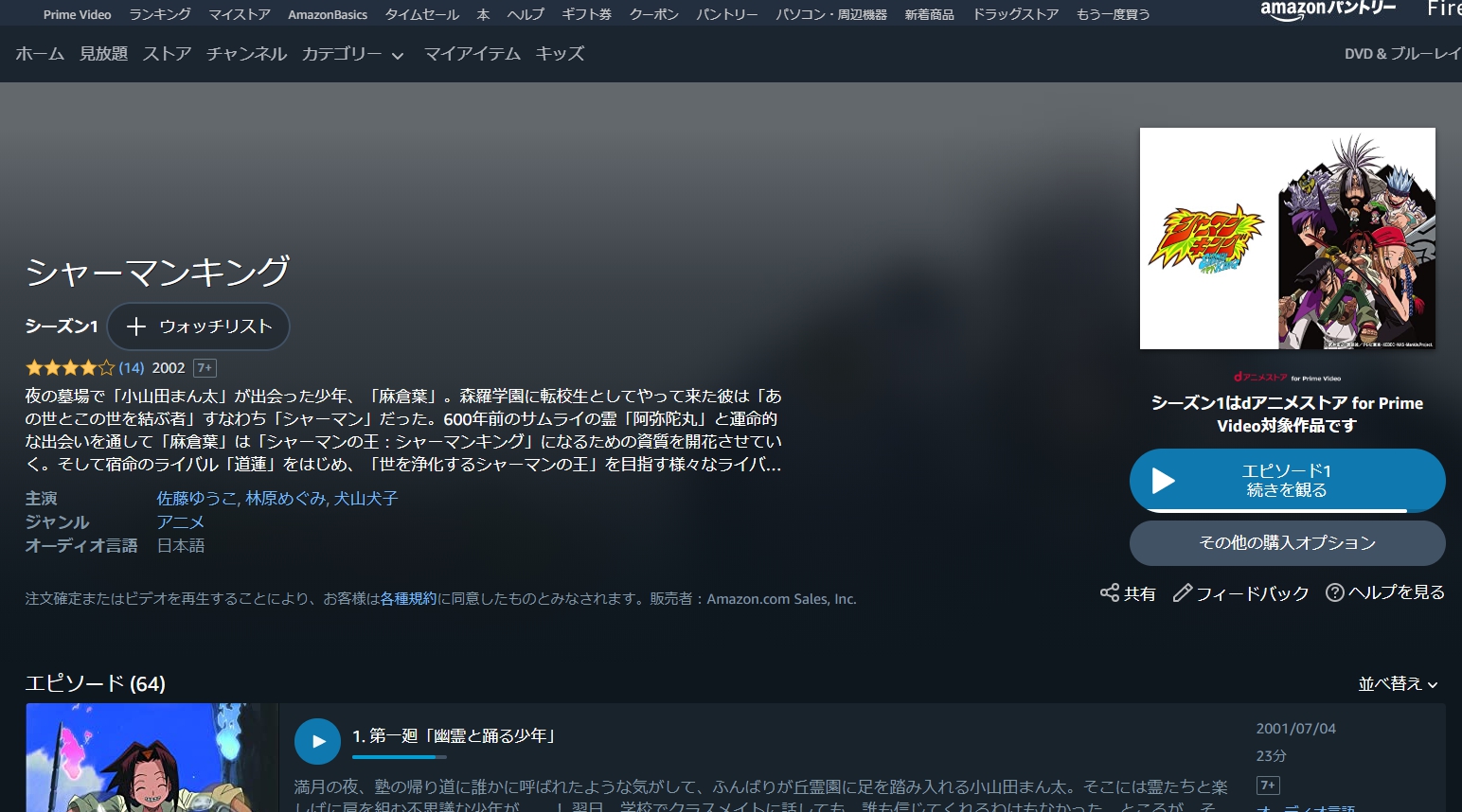Open the 本 link in top bar
This screenshot has height=812, width=1462.
[483, 14]
